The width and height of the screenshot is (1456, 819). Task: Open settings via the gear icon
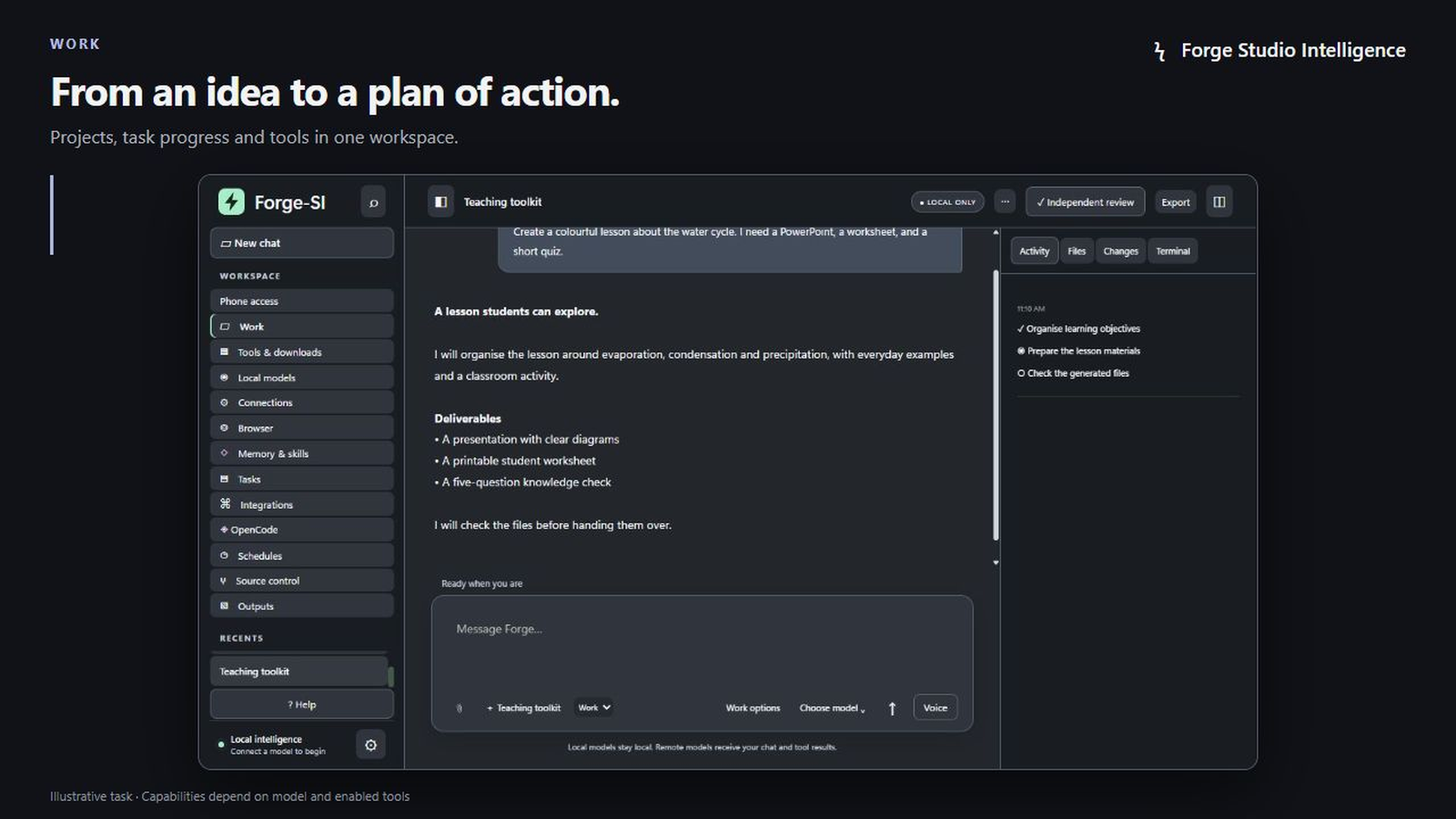click(x=370, y=745)
